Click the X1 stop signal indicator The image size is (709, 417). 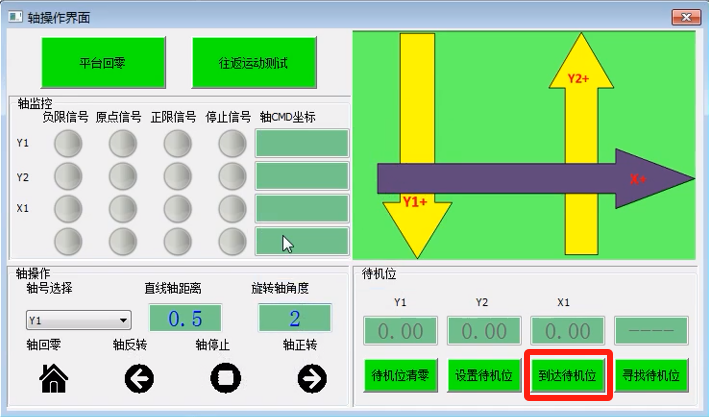(x=232, y=208)
